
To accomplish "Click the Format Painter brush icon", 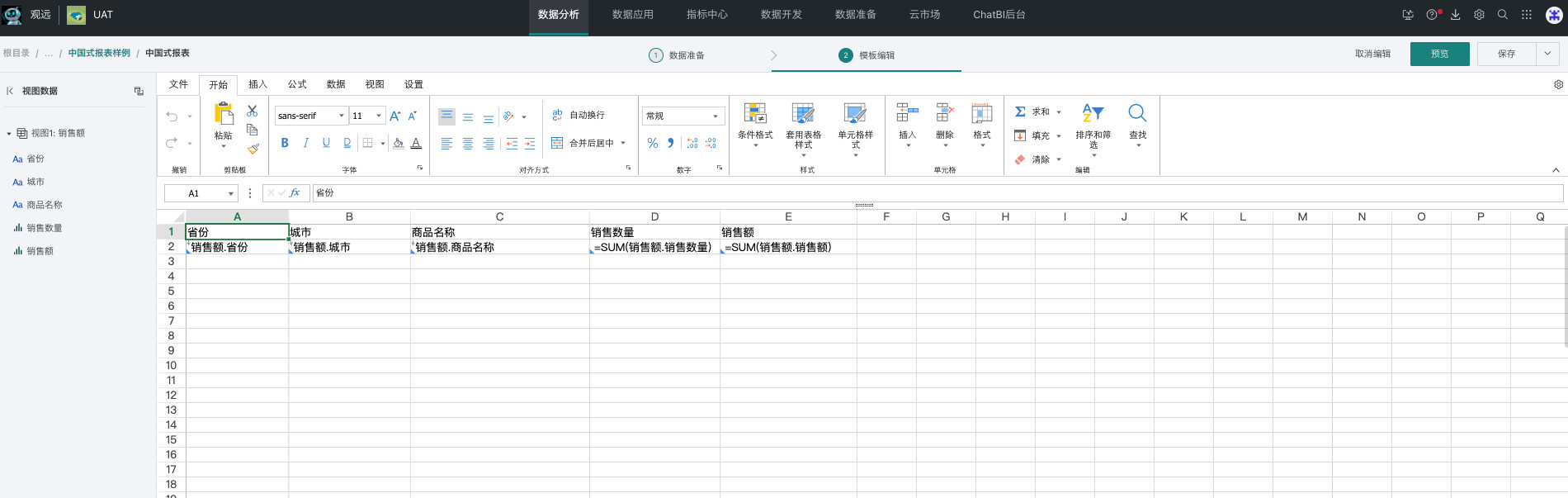I will click(x=253, y=149).
